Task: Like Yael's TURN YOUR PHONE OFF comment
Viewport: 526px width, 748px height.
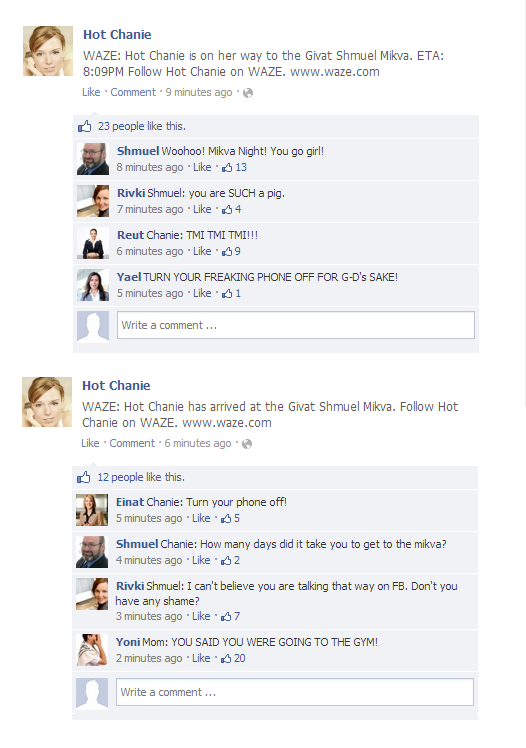Action: click(202, 293)
